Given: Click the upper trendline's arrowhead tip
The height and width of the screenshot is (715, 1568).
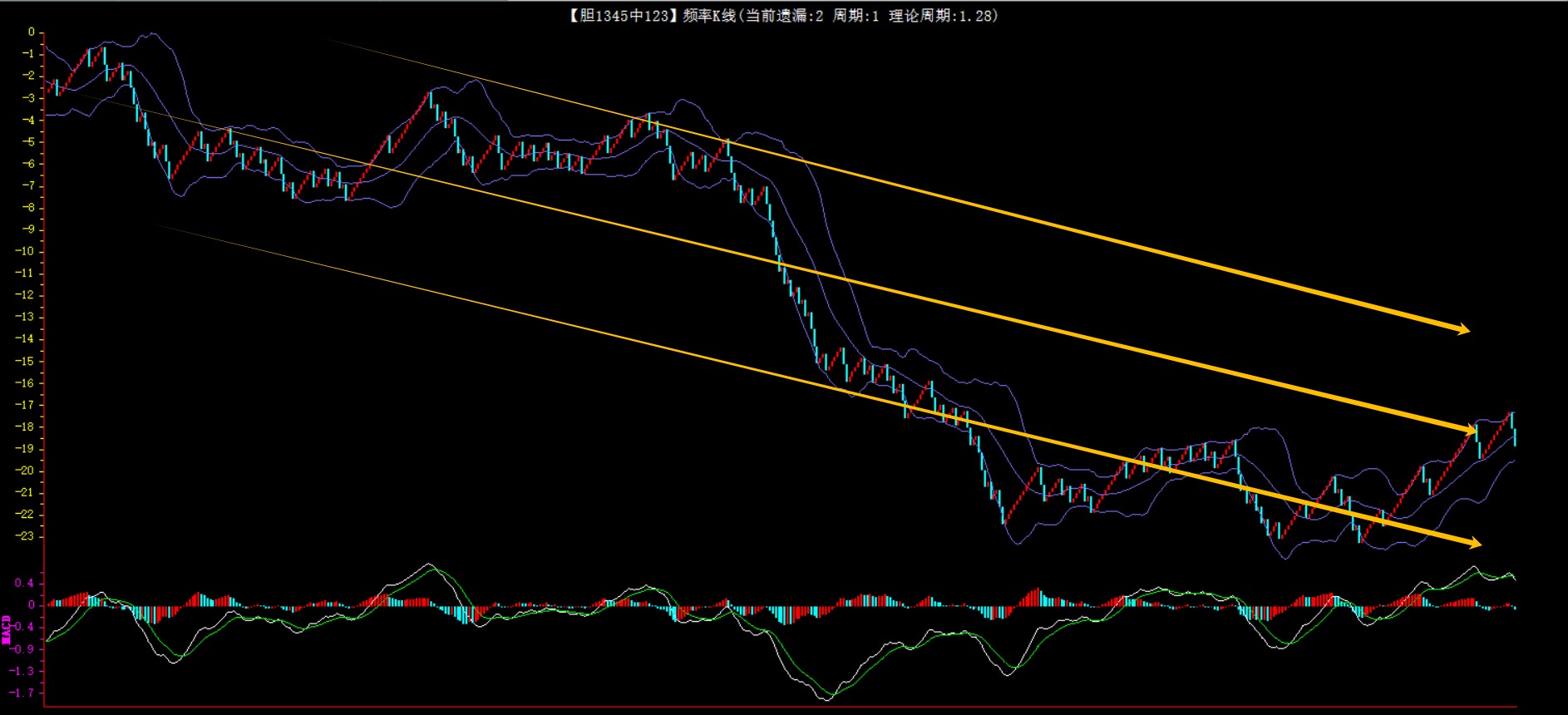Looking at the screenshot, I should [x=1469, y=332].
